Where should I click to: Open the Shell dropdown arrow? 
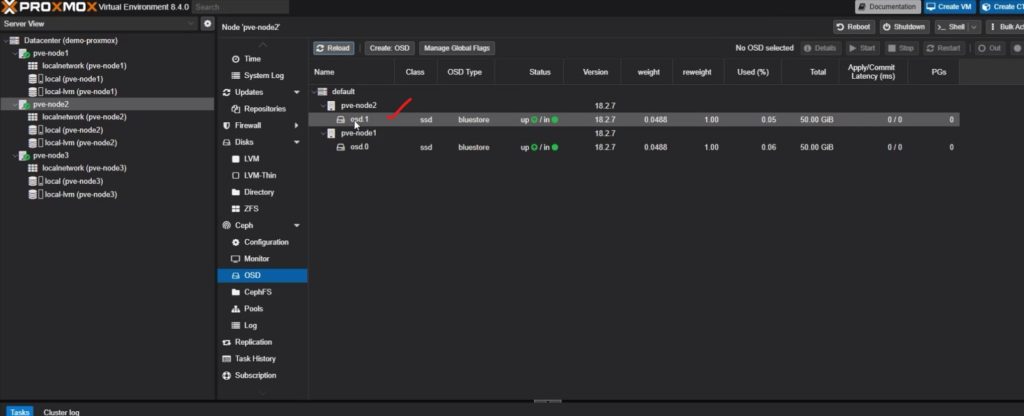tap(974, 27)
